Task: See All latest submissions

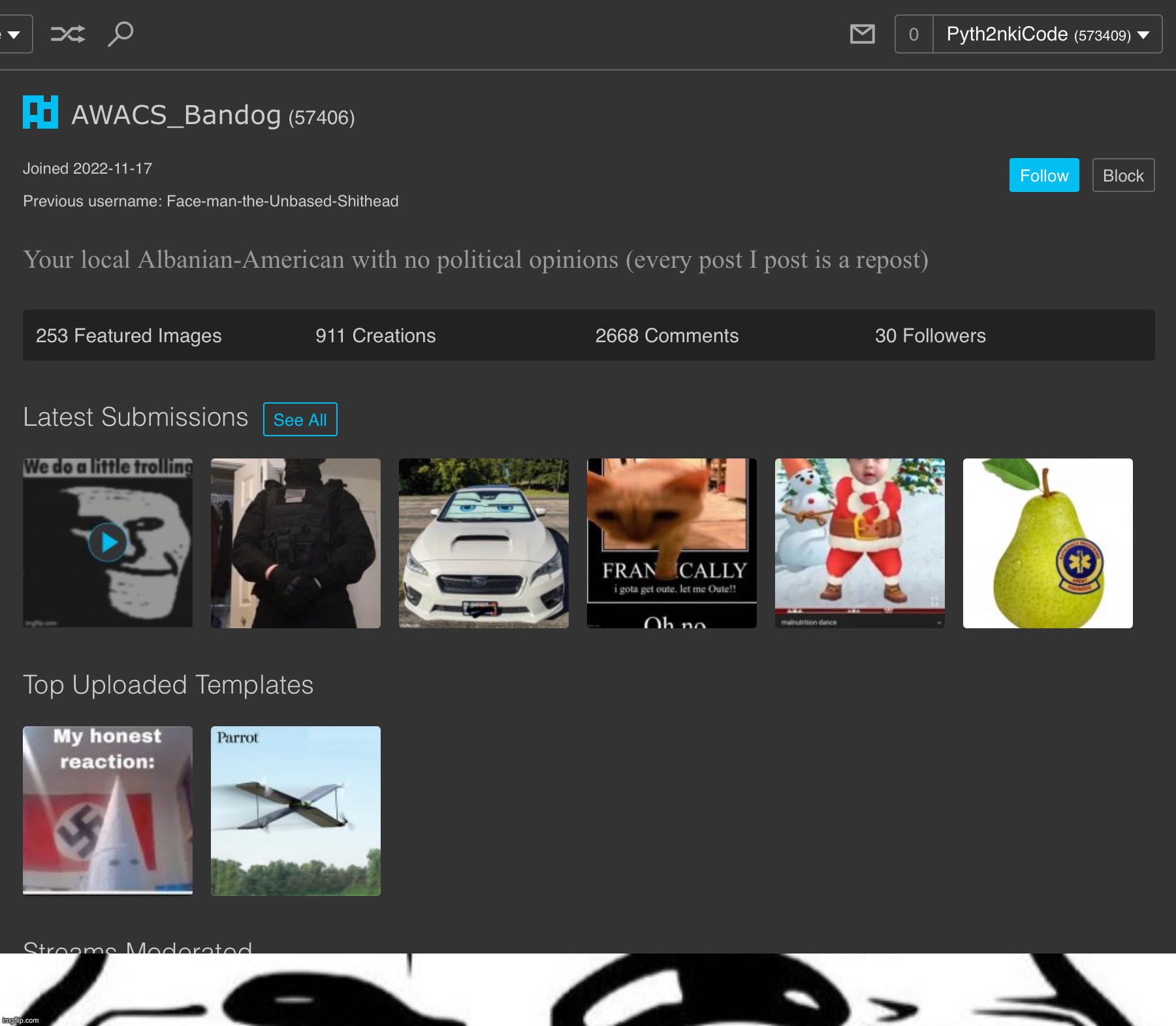Action: 300,420
